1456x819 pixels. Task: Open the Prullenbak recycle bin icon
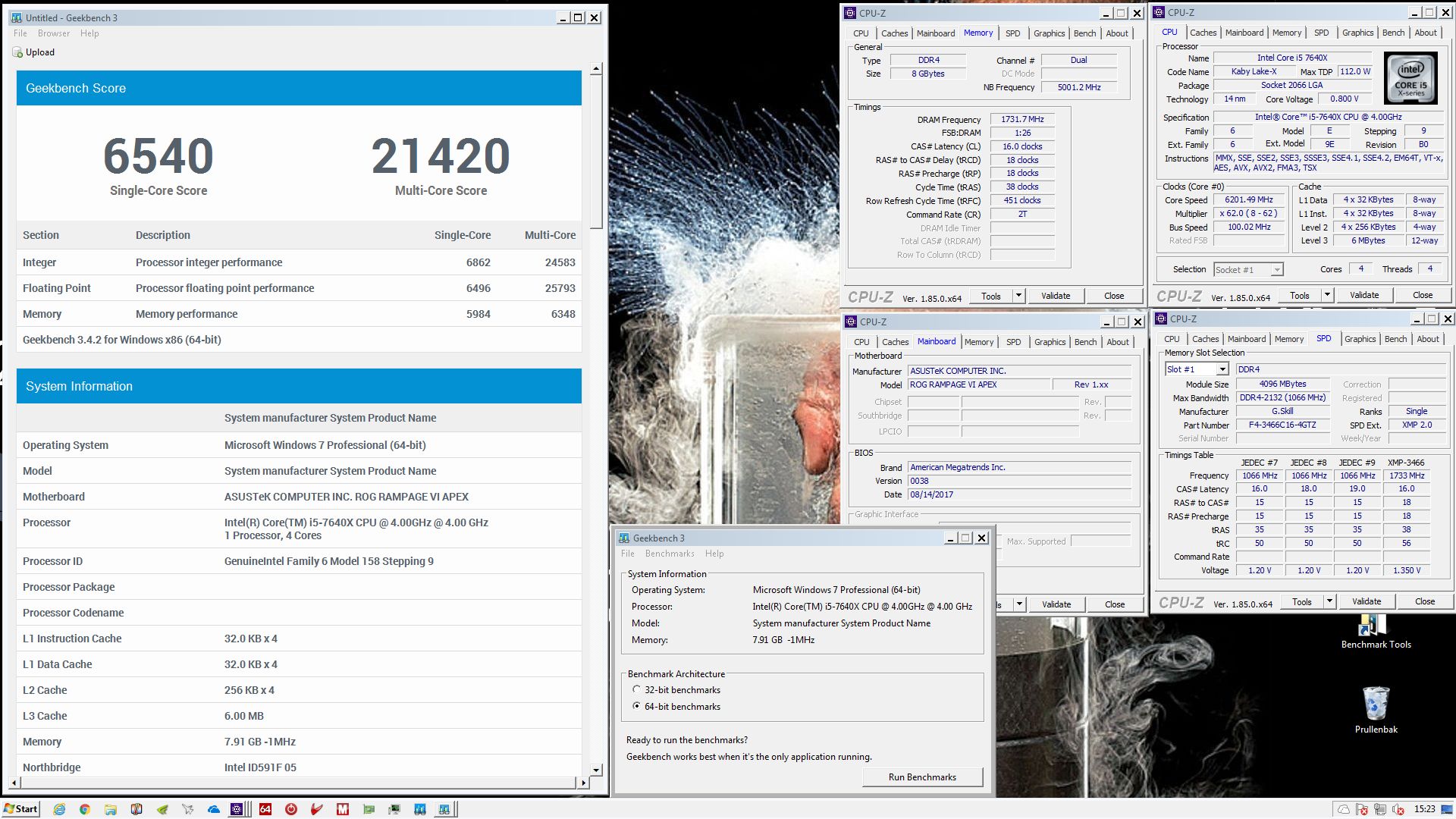[1376, 711]
